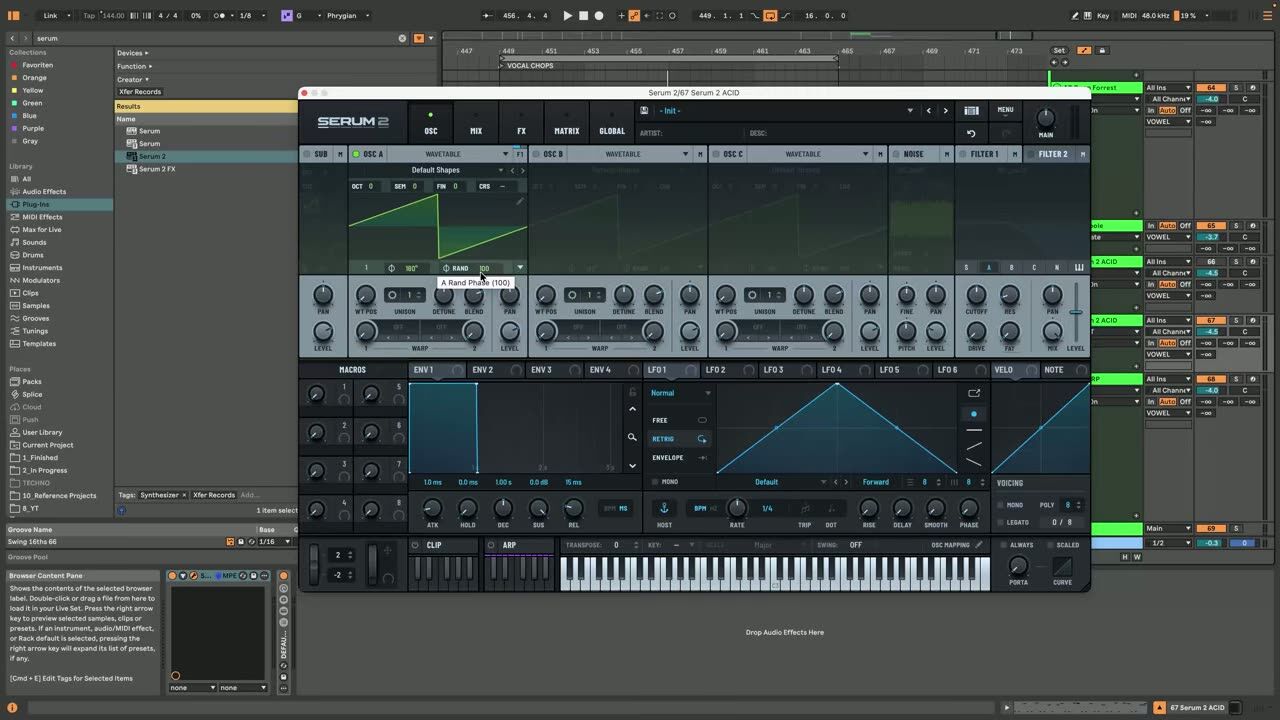Enable OSC C
Image resolution: width=1280 pixels, height=720 pixels.
(x=716, y=154)
